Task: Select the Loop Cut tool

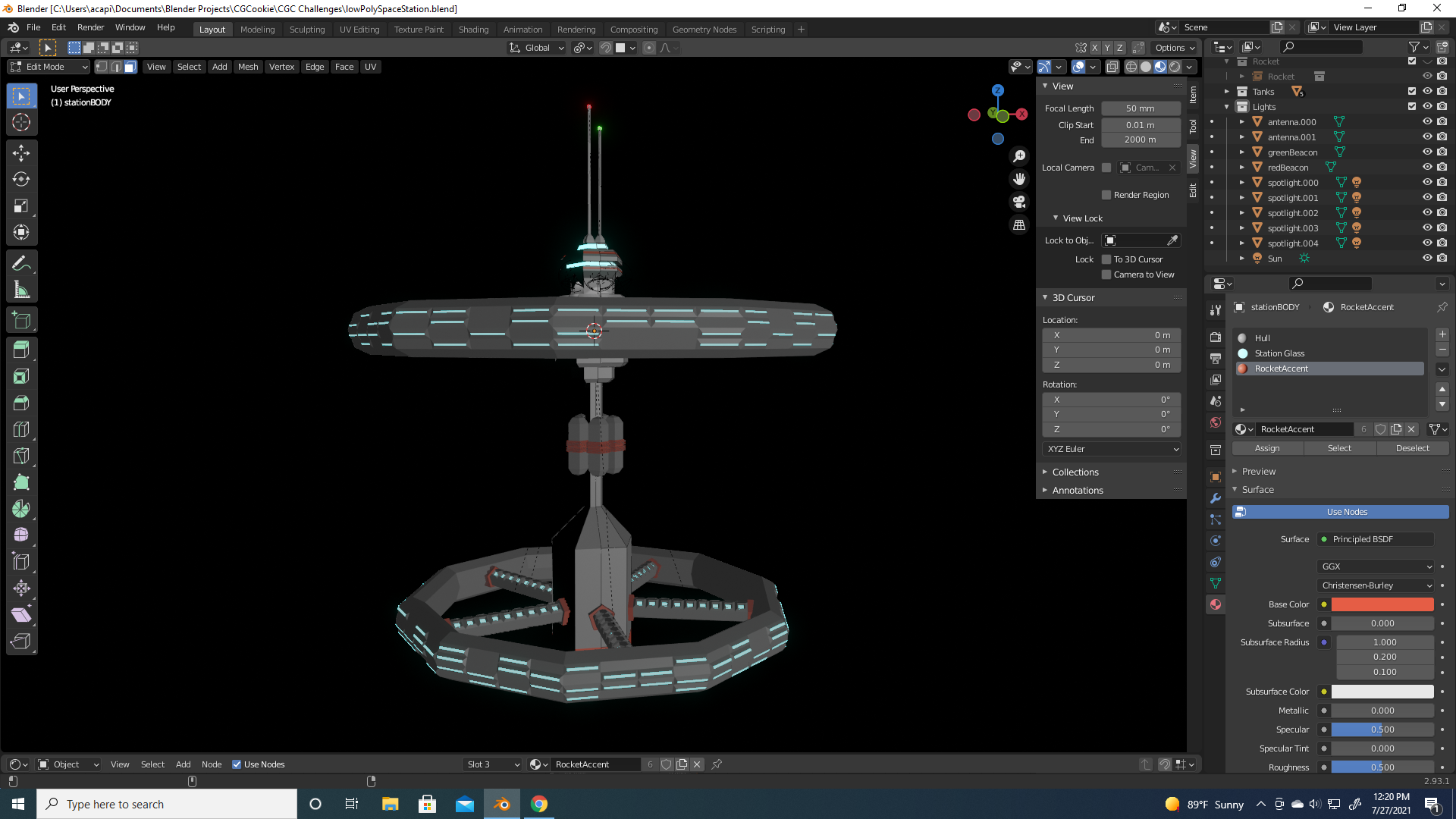Action: point(21,429)
